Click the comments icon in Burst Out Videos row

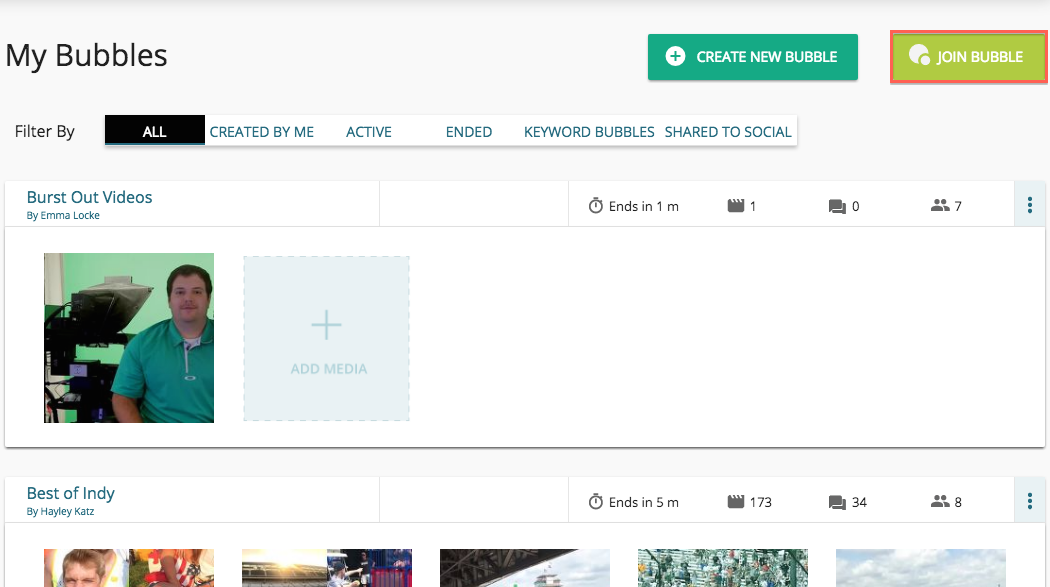pyautogui.click(x=837, y=206)
